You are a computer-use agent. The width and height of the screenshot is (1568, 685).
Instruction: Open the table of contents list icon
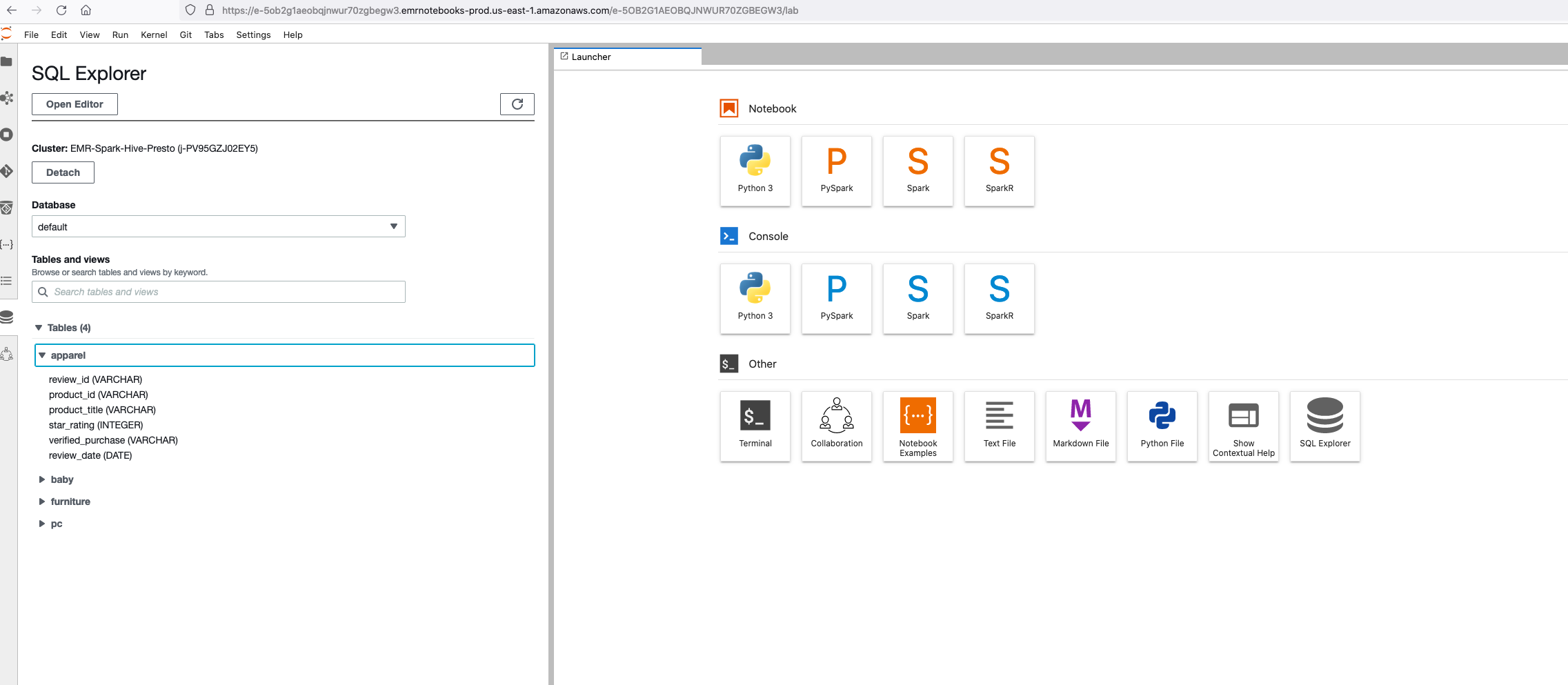[7, 281]
